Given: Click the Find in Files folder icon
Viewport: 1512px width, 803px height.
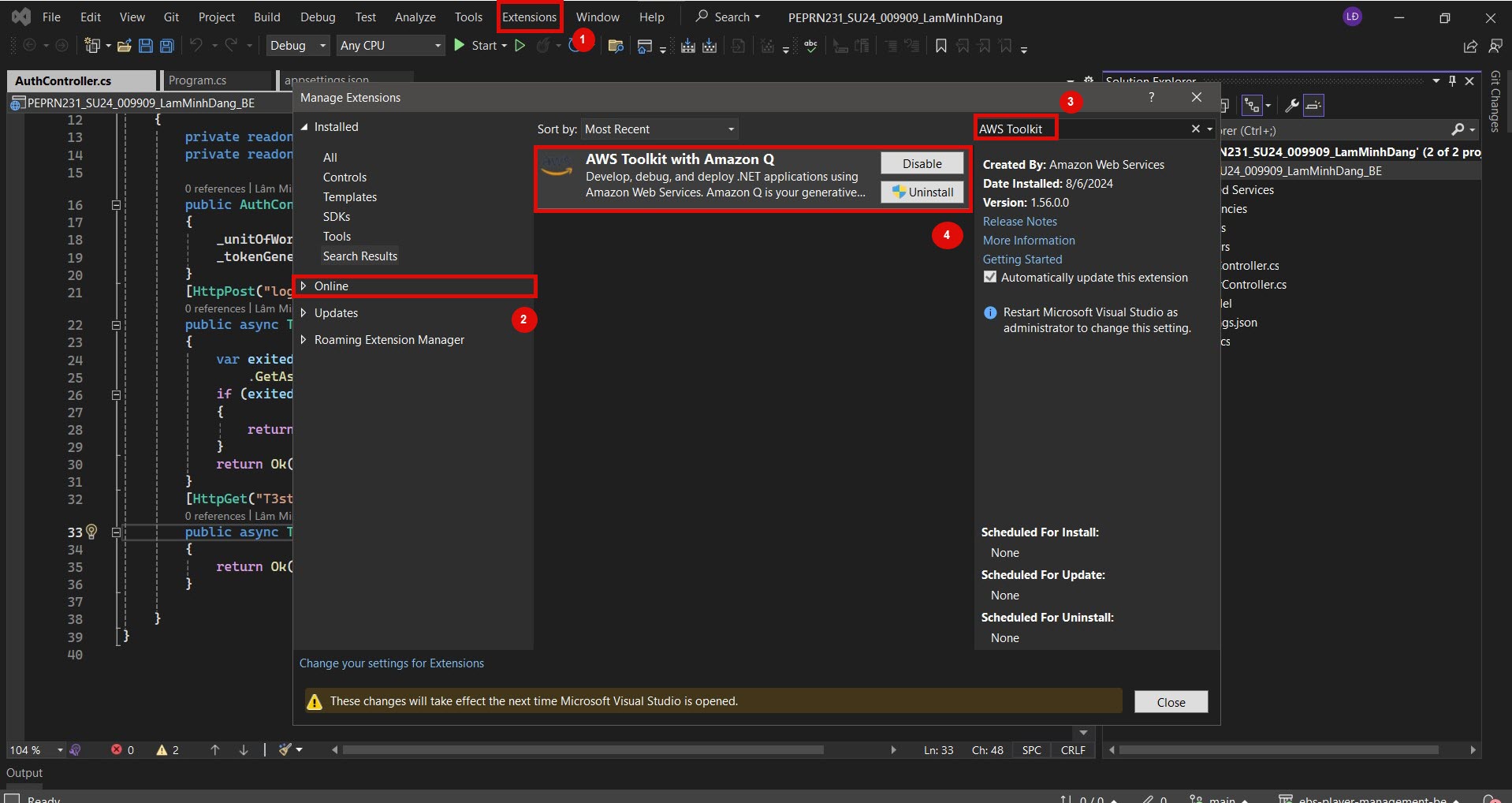Looking at the screenshot, I should click(616, 47).
